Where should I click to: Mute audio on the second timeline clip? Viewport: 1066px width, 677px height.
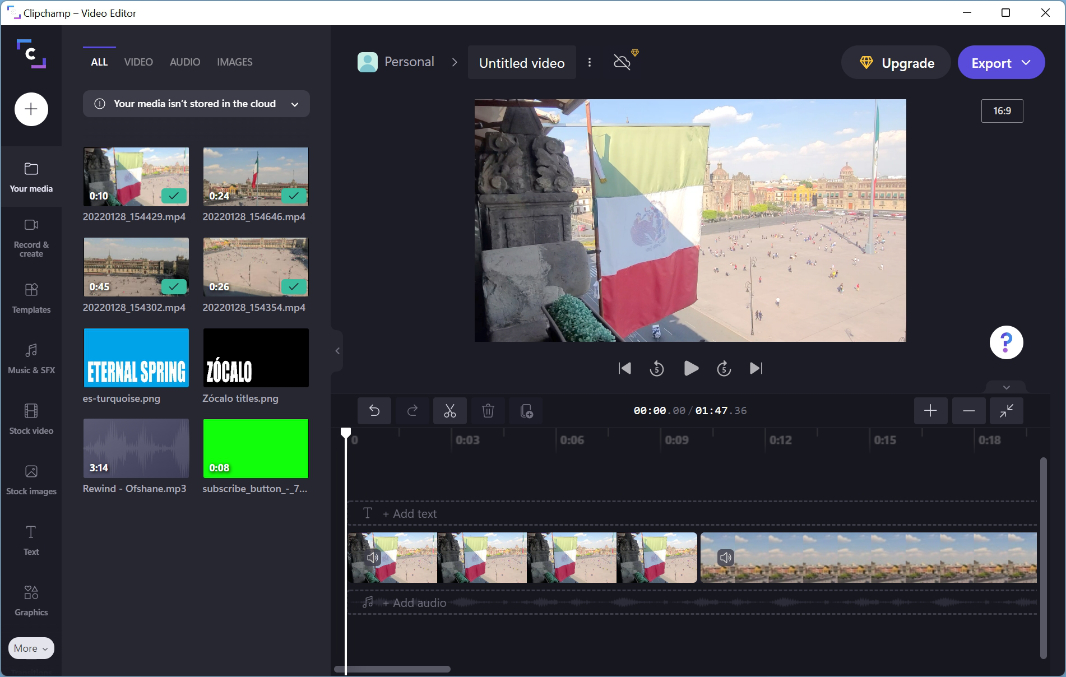tap(726, 558)
